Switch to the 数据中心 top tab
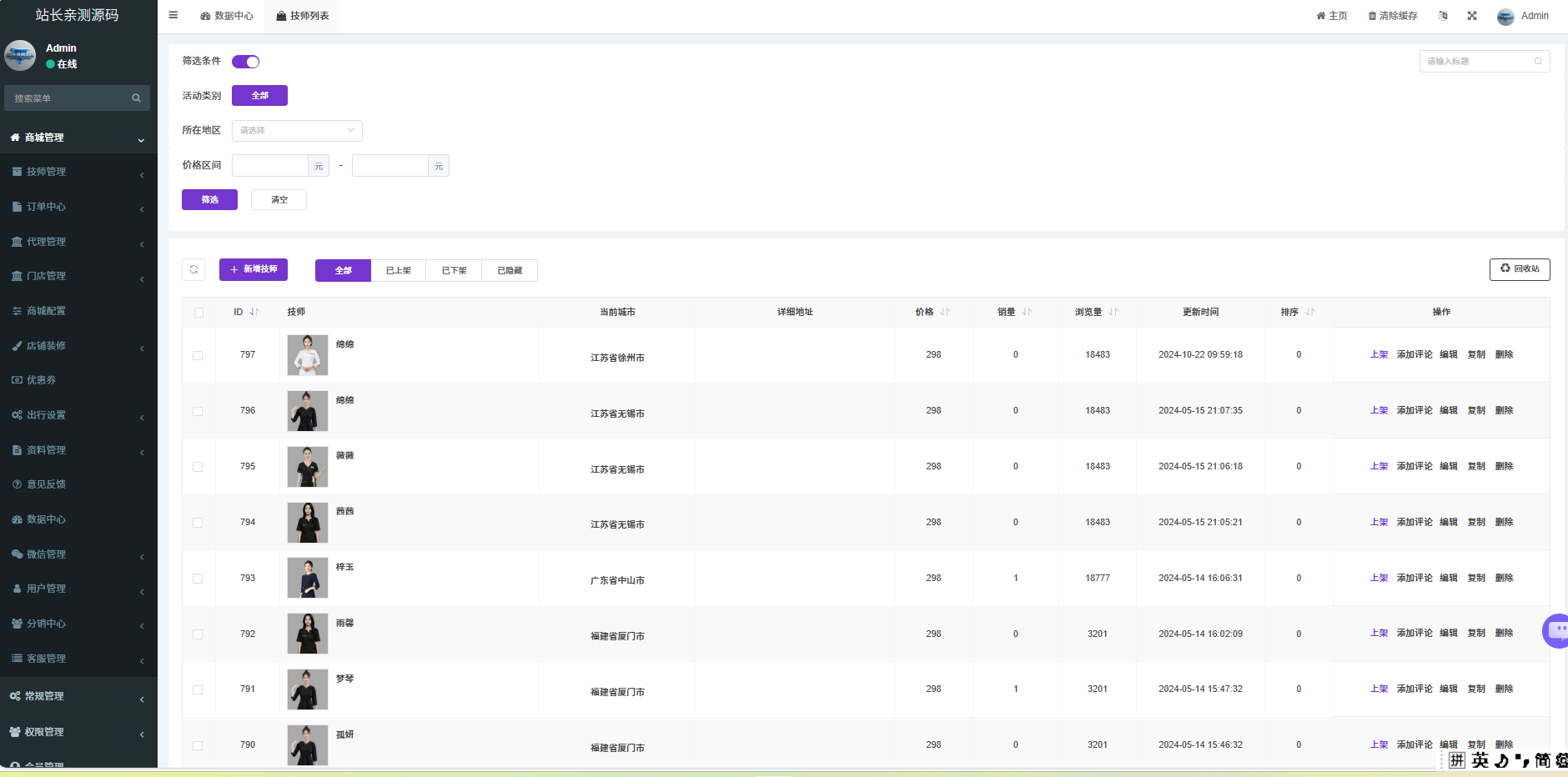Screen dimensions: 1568x777 227,16
